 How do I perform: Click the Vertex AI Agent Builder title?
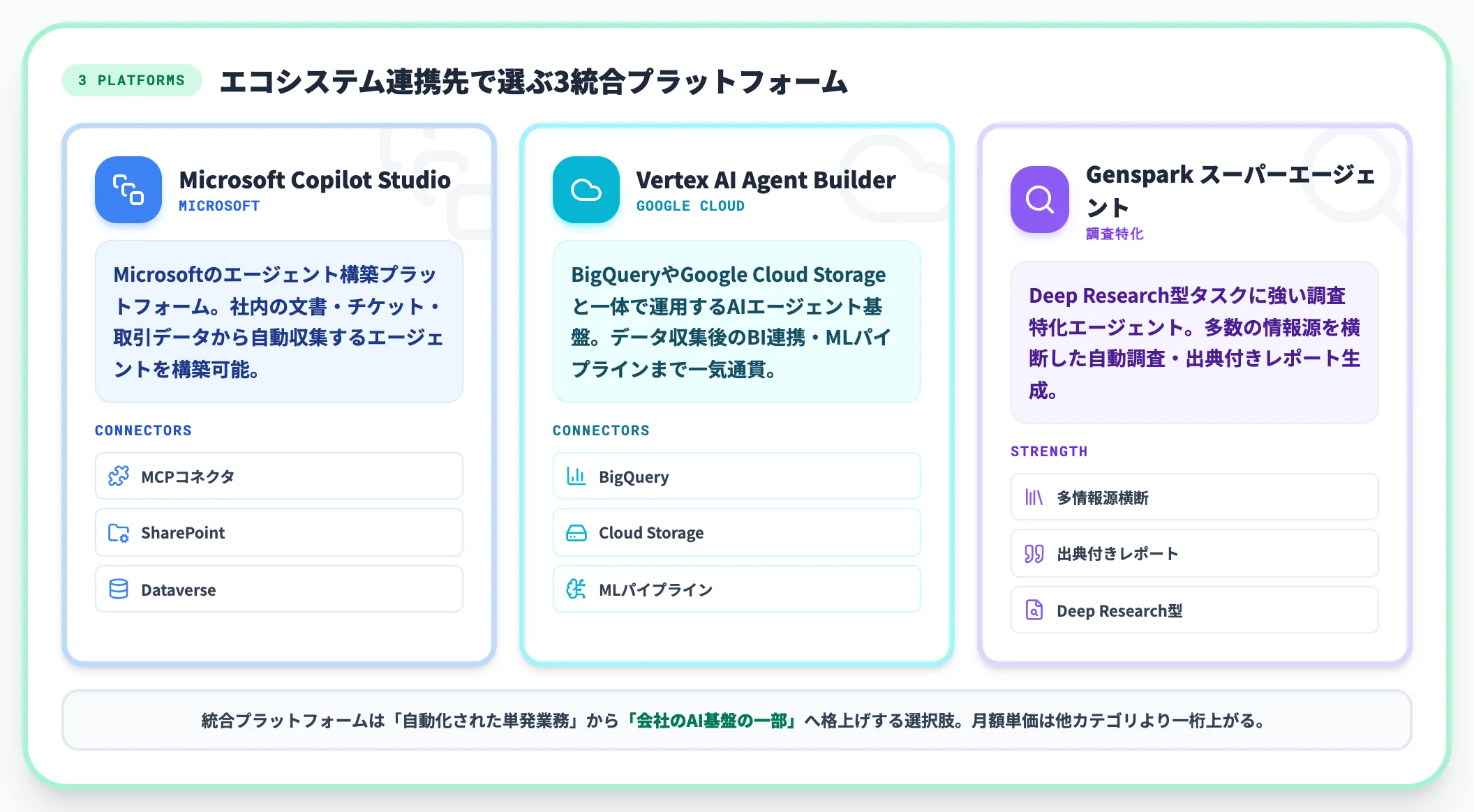[766, 180]
